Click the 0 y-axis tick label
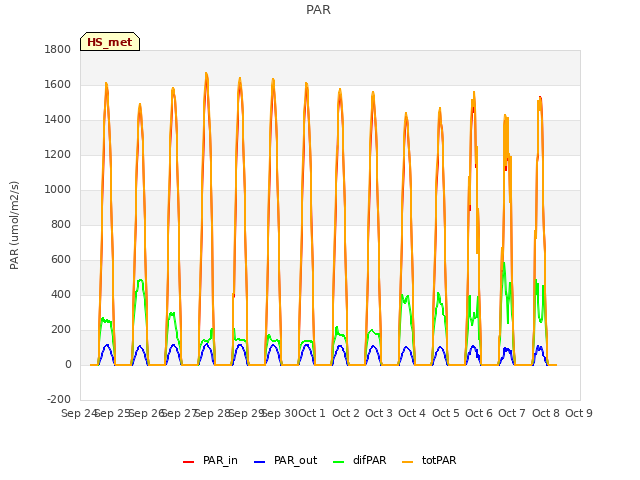This screenshot has width=640, height=480. click(68, 364)
